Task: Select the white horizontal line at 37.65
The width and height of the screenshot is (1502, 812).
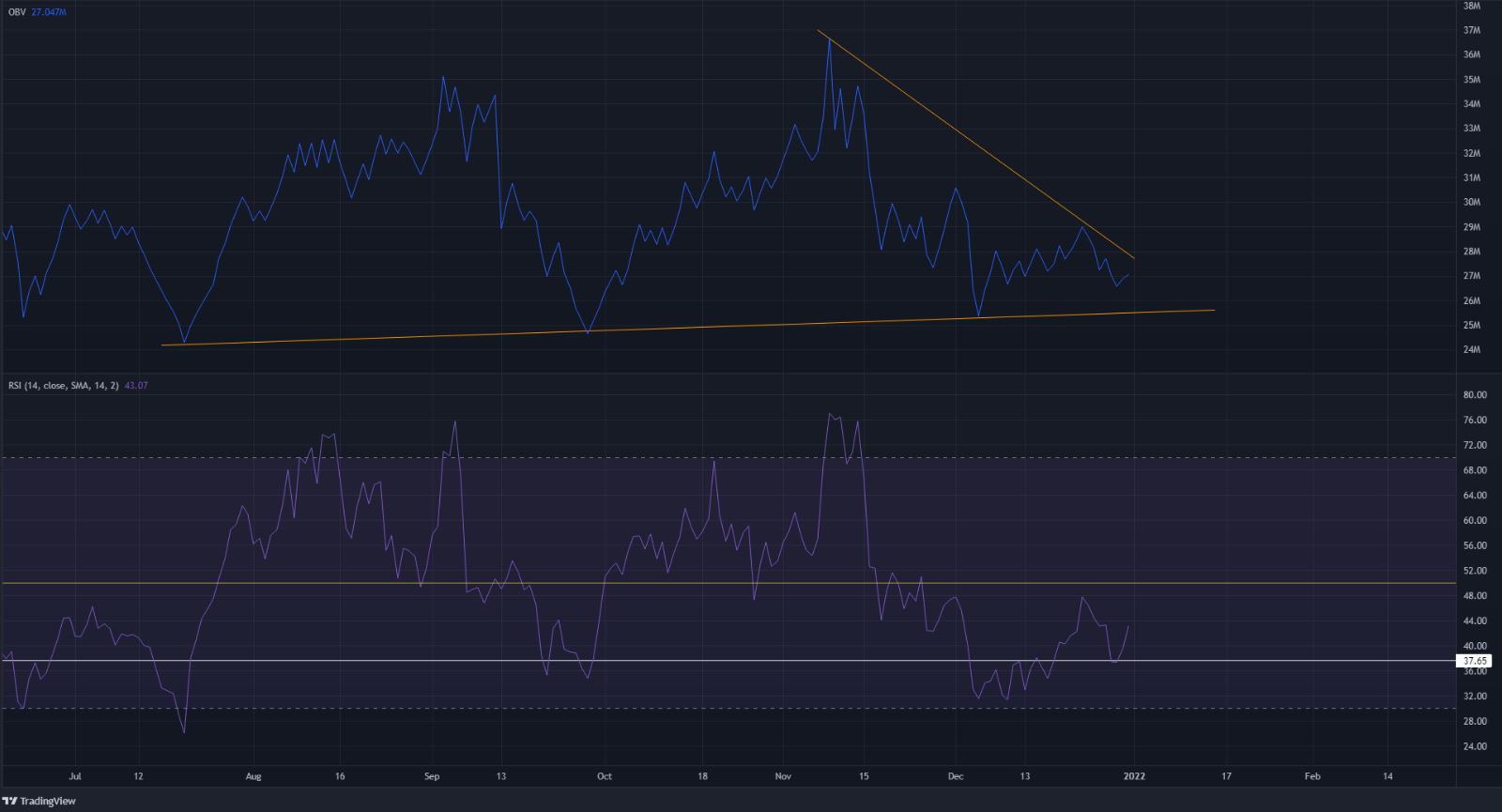Action: coord(728,661)
